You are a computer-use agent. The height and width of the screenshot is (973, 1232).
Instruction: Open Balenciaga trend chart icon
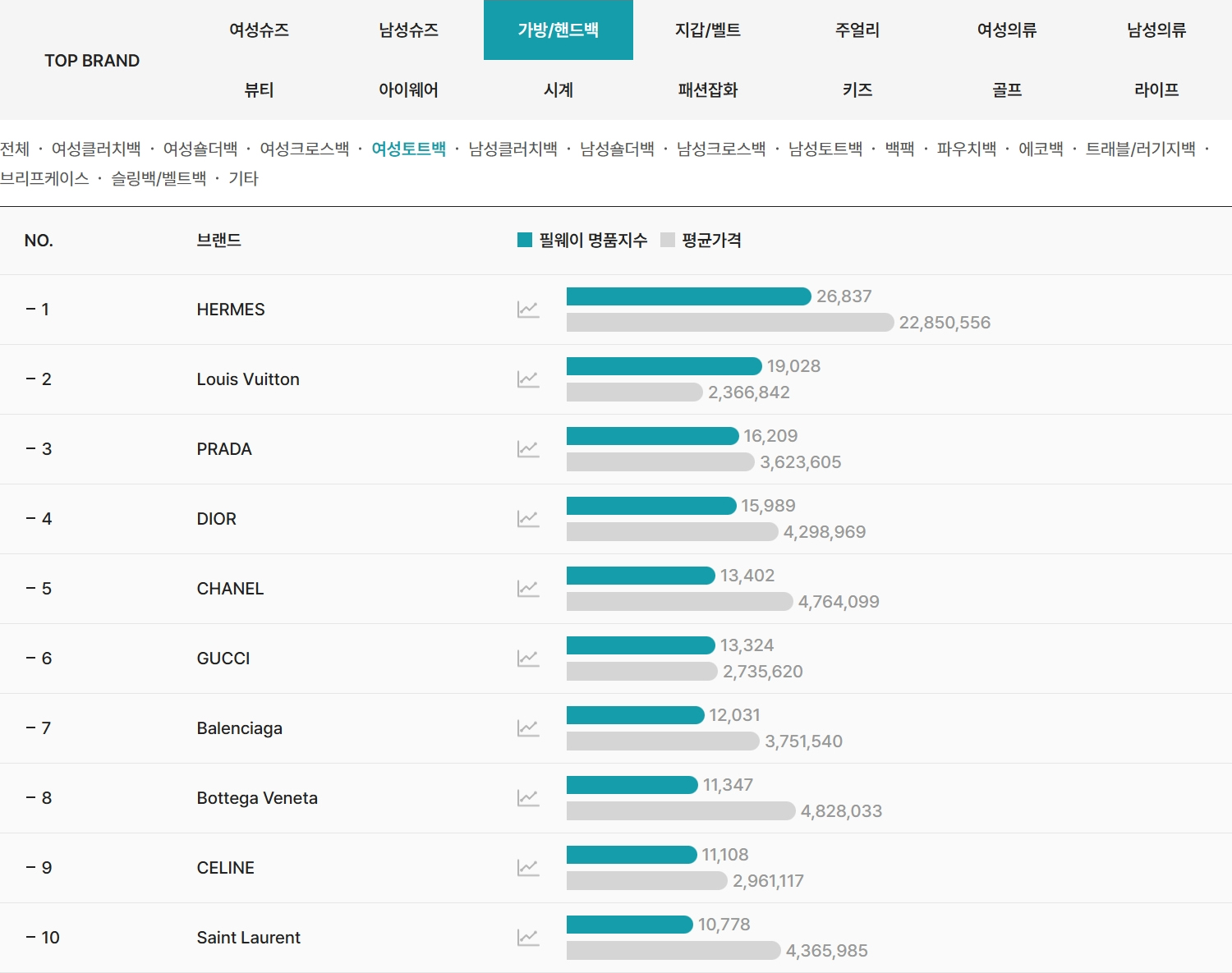(528, 728)
